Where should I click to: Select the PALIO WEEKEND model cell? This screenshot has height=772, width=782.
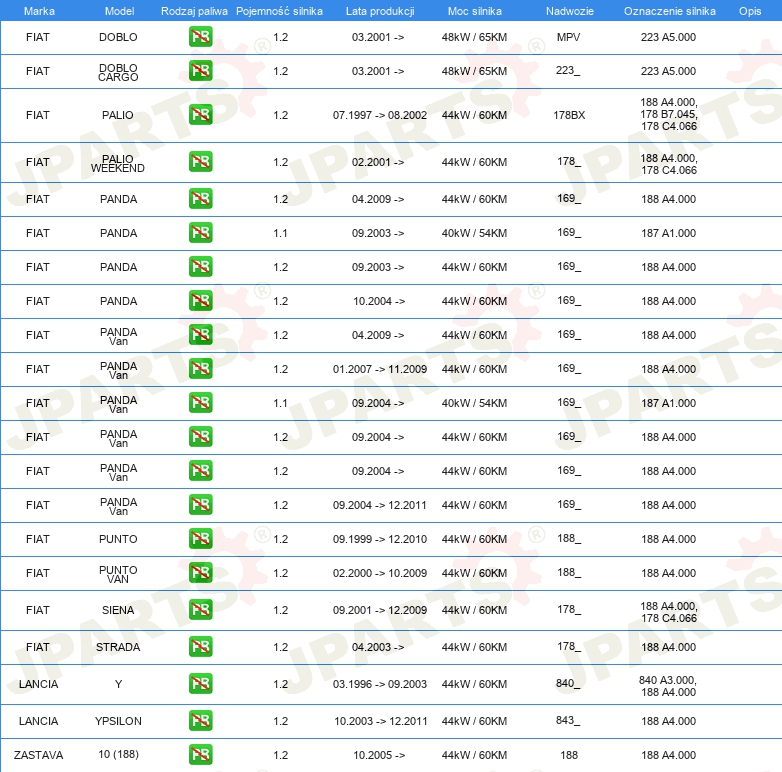(118, 163)
